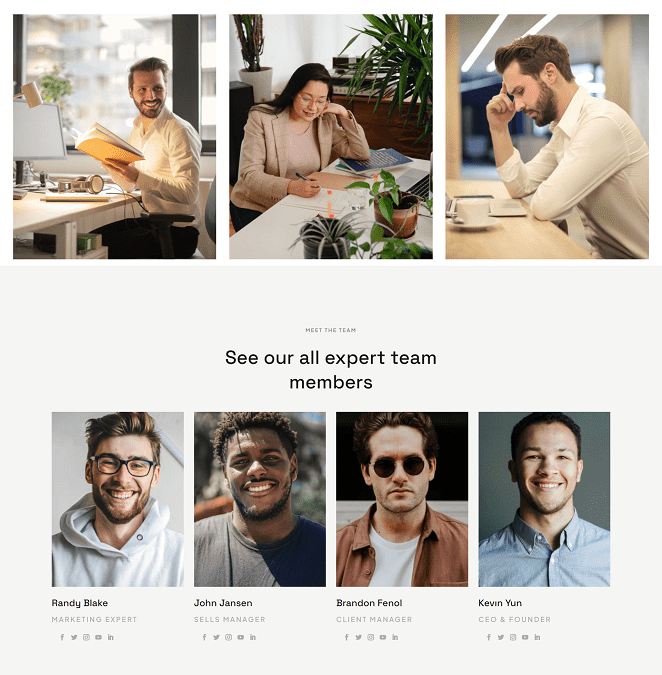The image size is (662, 675).
Task: Open Brandon Fenol's LinkedIn icon
Action: (395, 637)
